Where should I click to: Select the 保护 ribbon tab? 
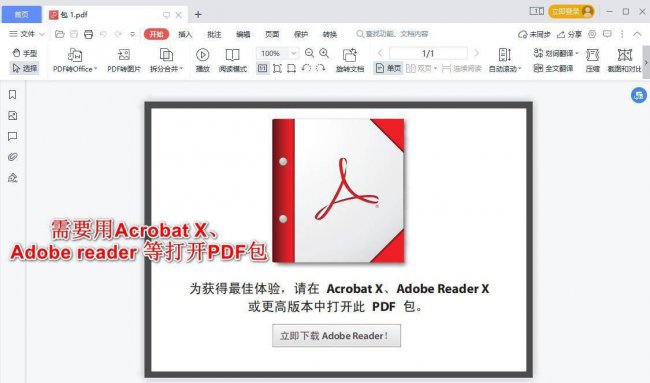(301, 34)
